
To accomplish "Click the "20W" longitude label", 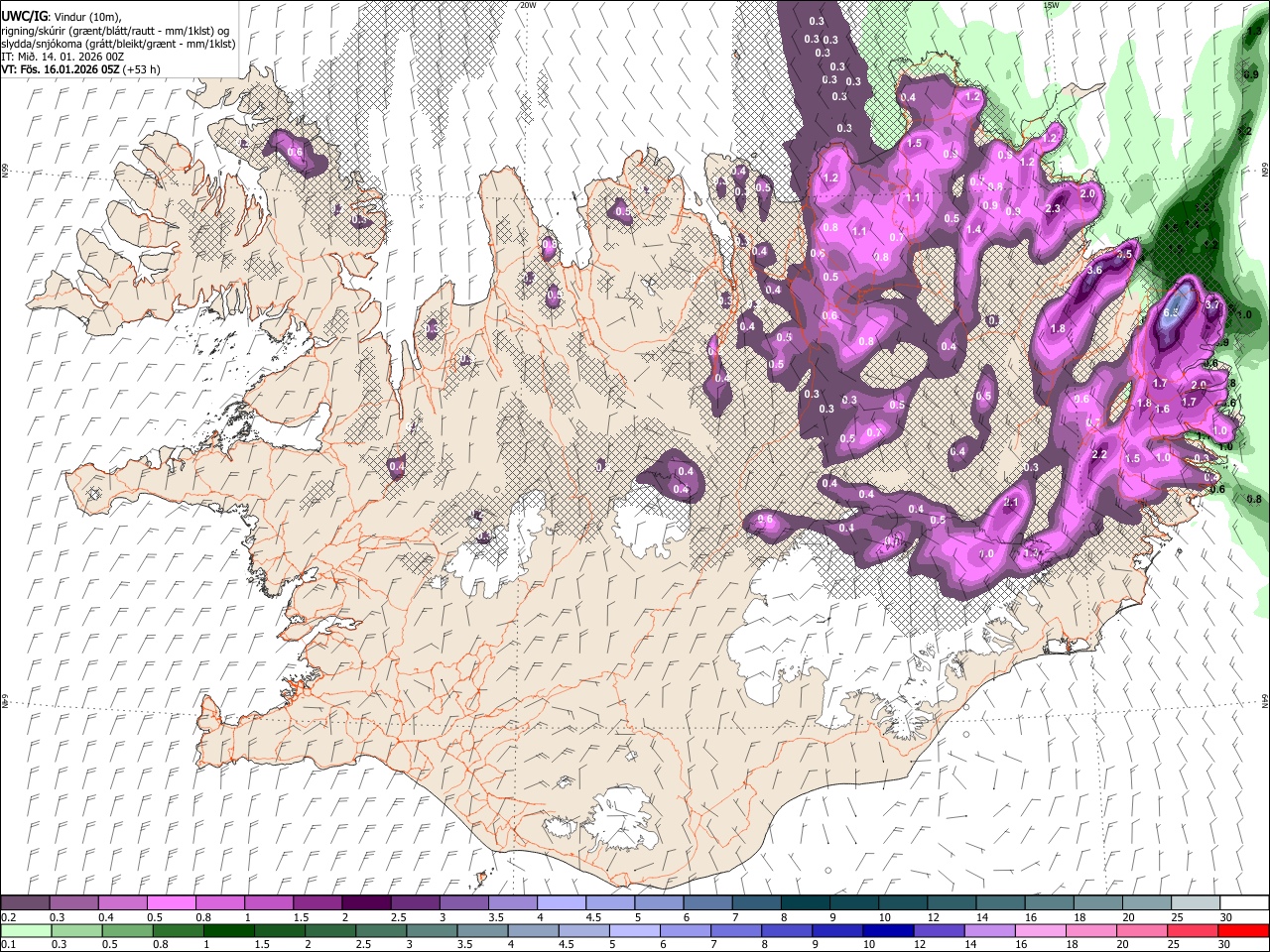I will [x=528, y=5].
